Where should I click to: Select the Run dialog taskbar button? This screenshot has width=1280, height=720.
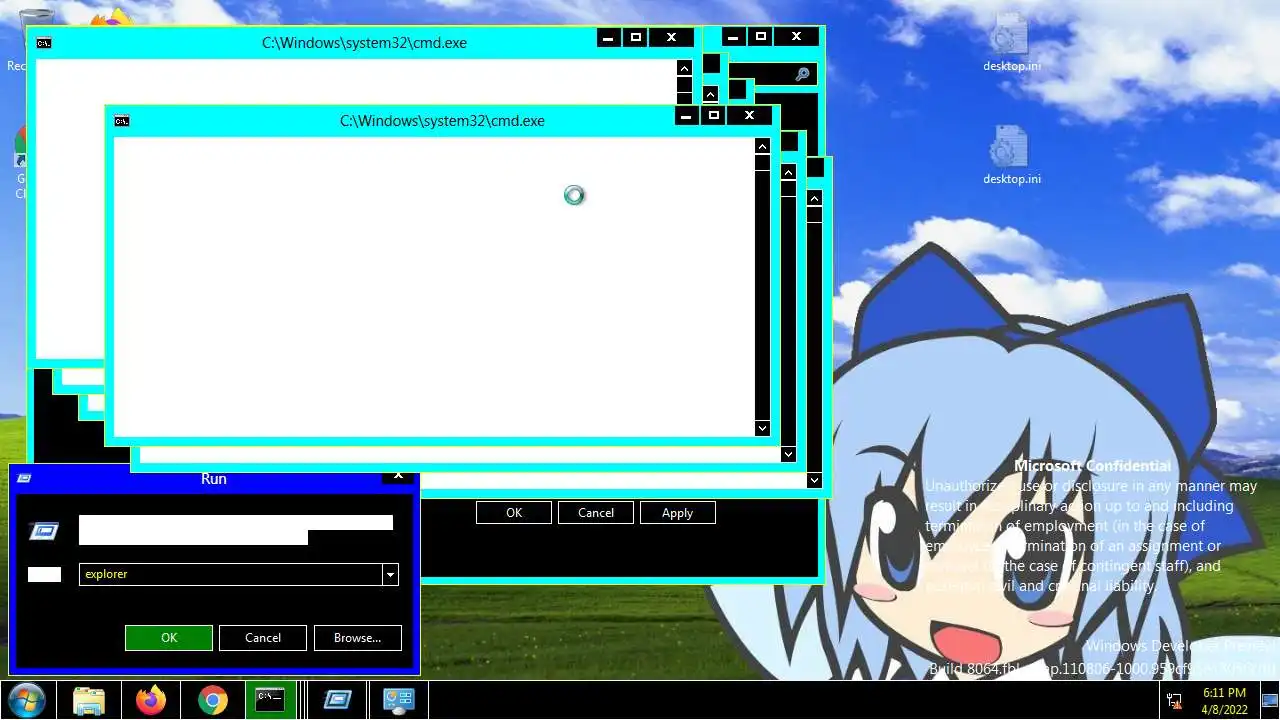[x=336, y=700]
